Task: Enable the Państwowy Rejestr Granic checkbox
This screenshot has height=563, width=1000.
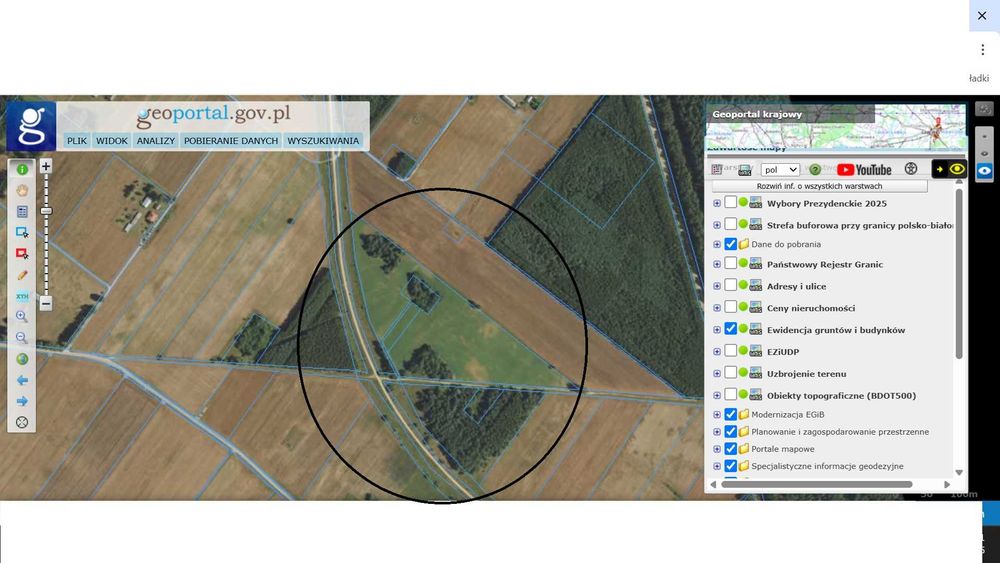Action: tap(731, 263)
